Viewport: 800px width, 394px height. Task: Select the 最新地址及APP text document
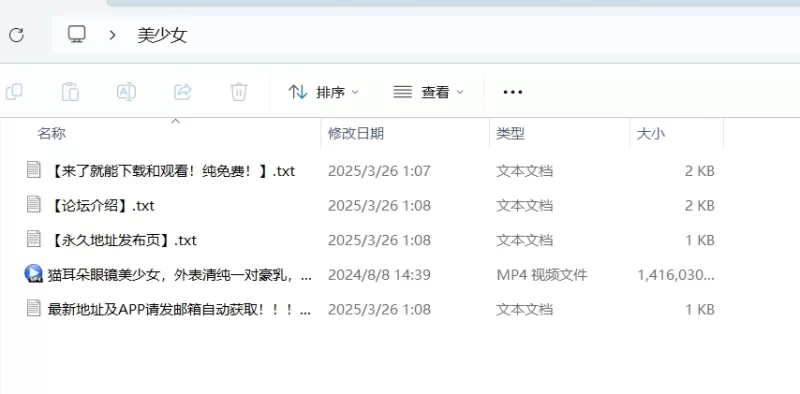coord(168,309)
